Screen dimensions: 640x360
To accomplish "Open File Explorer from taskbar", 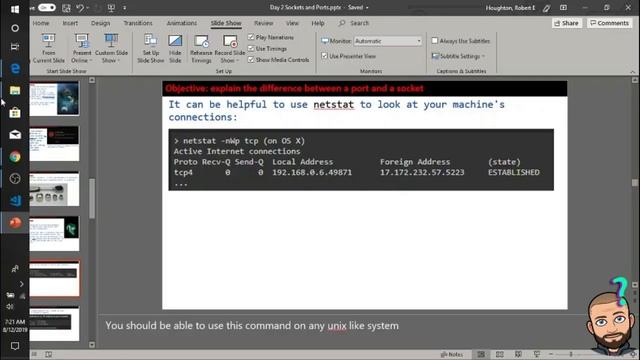I will click(15, 91).
